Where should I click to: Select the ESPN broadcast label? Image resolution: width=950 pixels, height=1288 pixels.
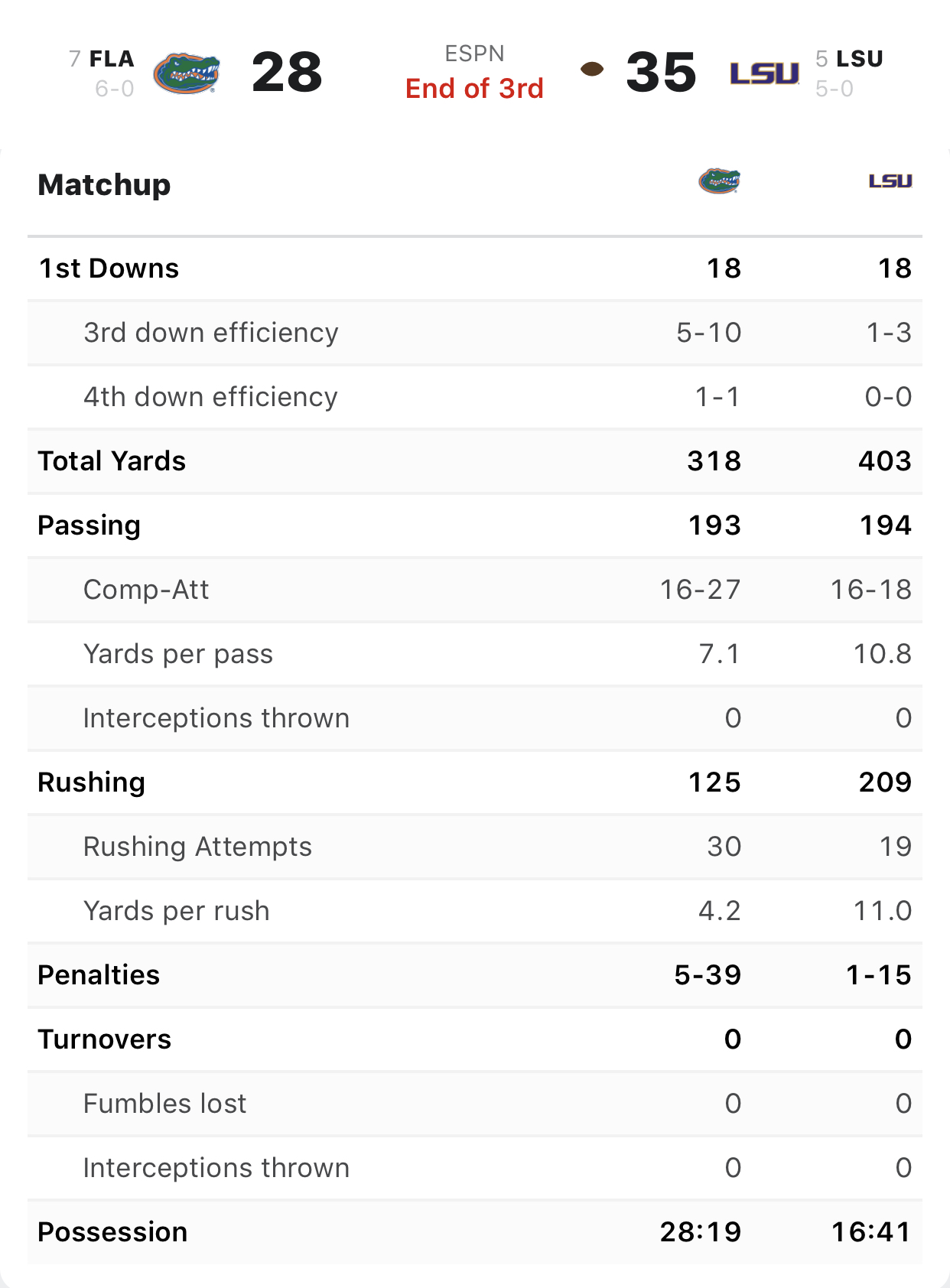(x=474, y=54)
